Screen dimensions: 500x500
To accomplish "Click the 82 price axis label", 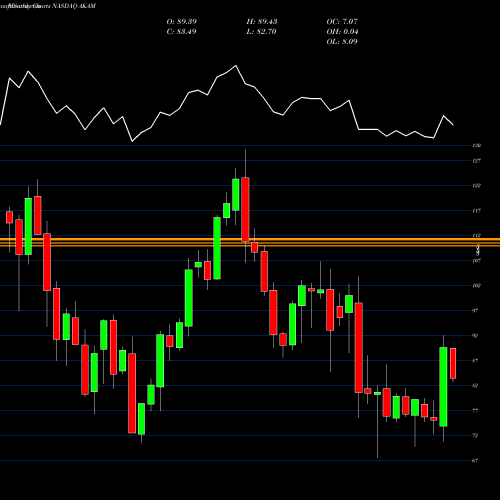I will [x=475, y=386].
